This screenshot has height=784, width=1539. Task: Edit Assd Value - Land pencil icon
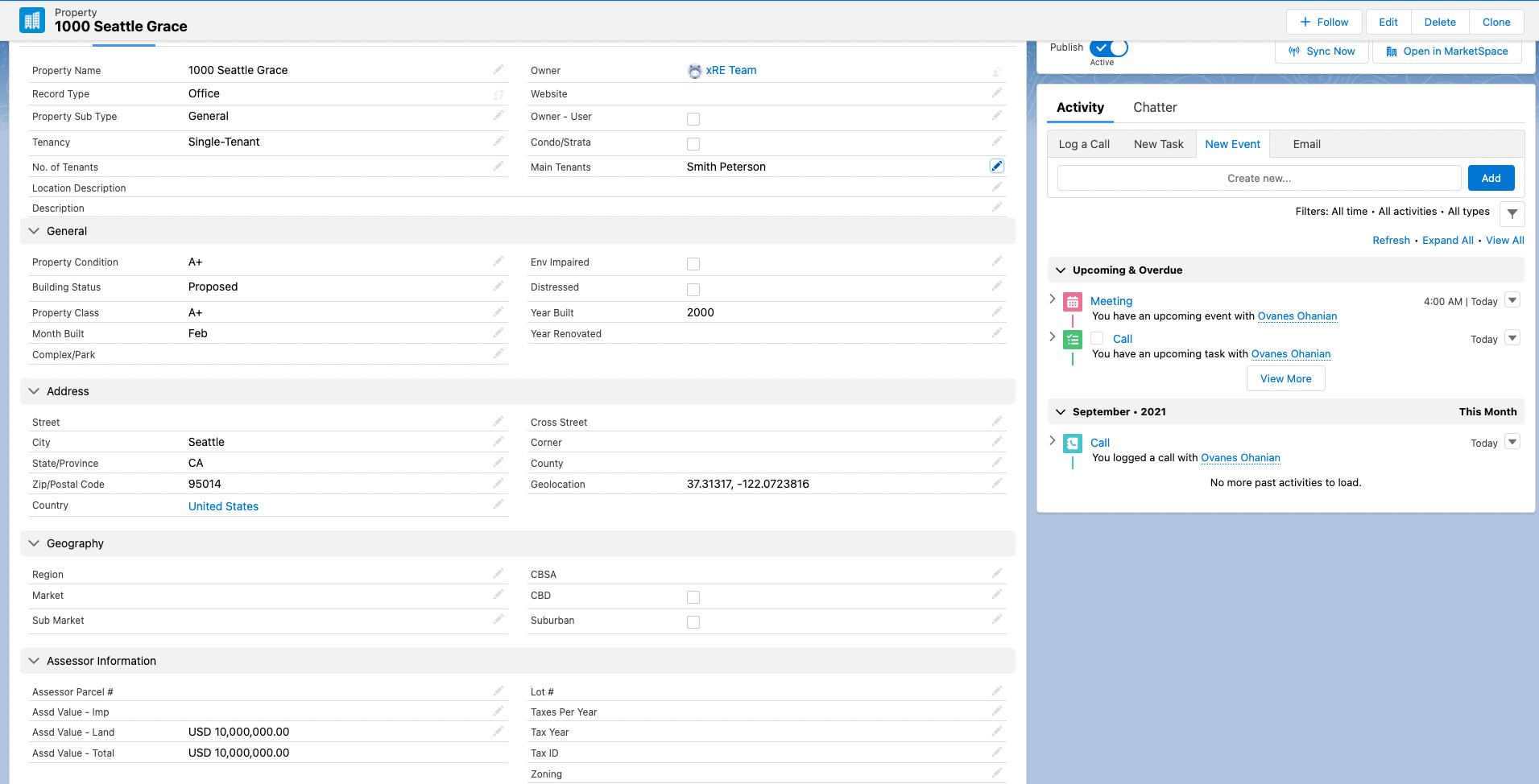(x=499, y=731)
